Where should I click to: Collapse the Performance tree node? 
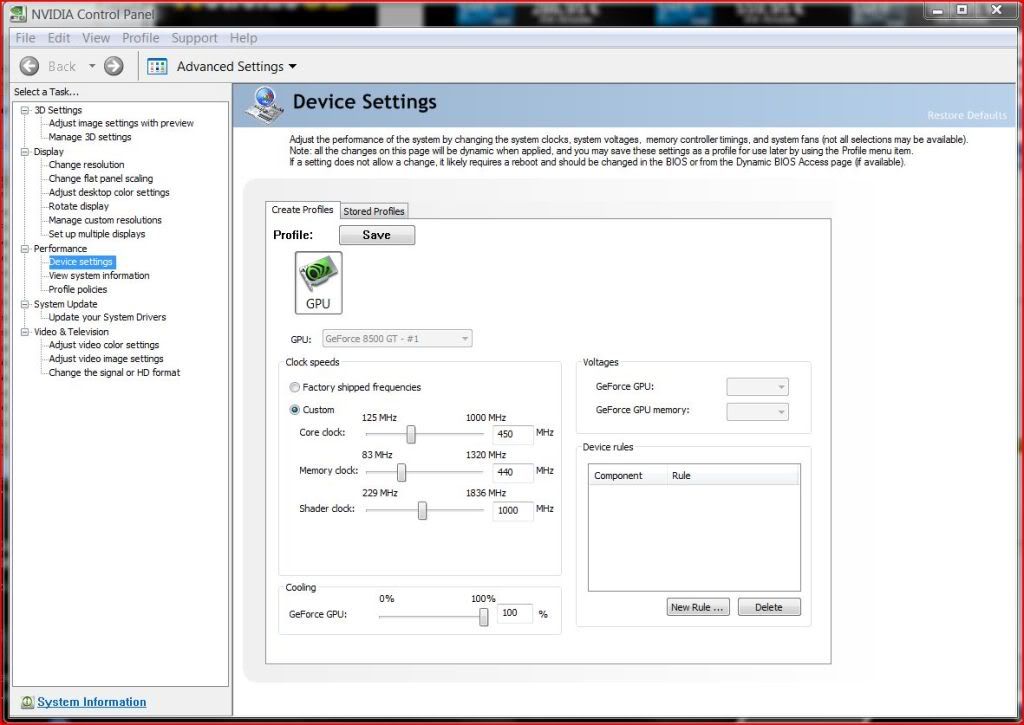pos(25,249)
